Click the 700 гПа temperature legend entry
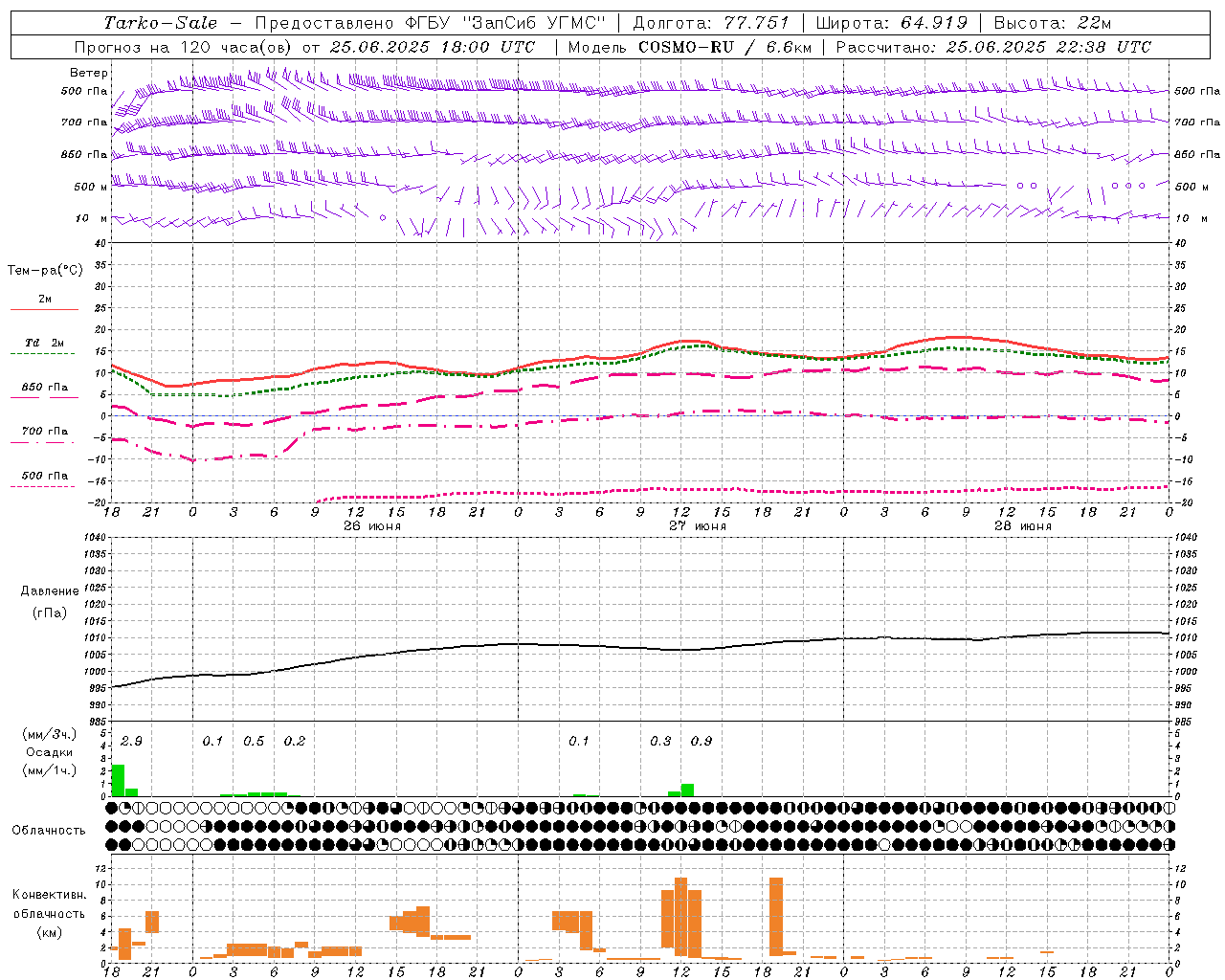Viewport: 1225px width, 980px height. click(45, 434)
